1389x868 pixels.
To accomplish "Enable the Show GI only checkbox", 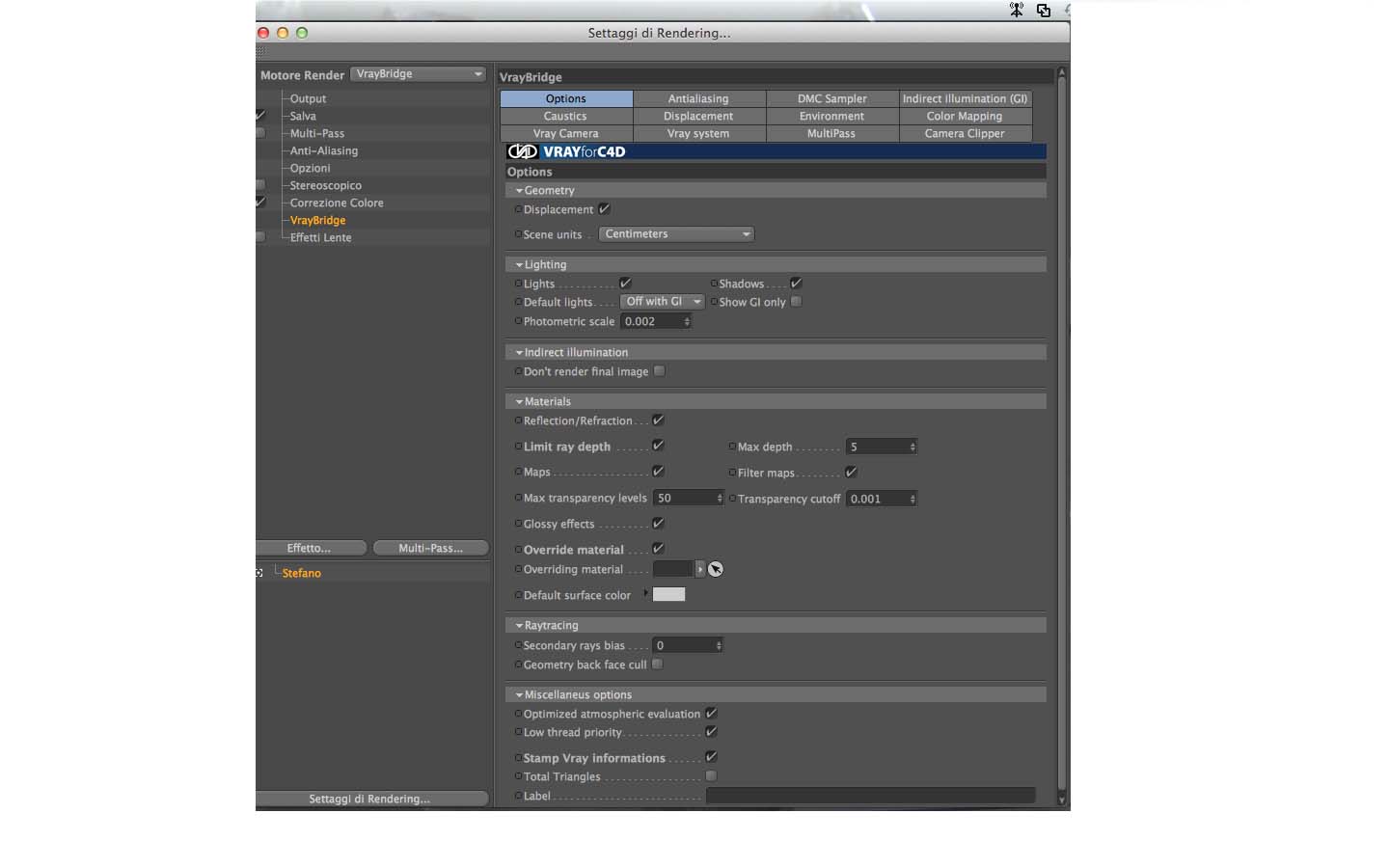I will (x=796, y=302).
